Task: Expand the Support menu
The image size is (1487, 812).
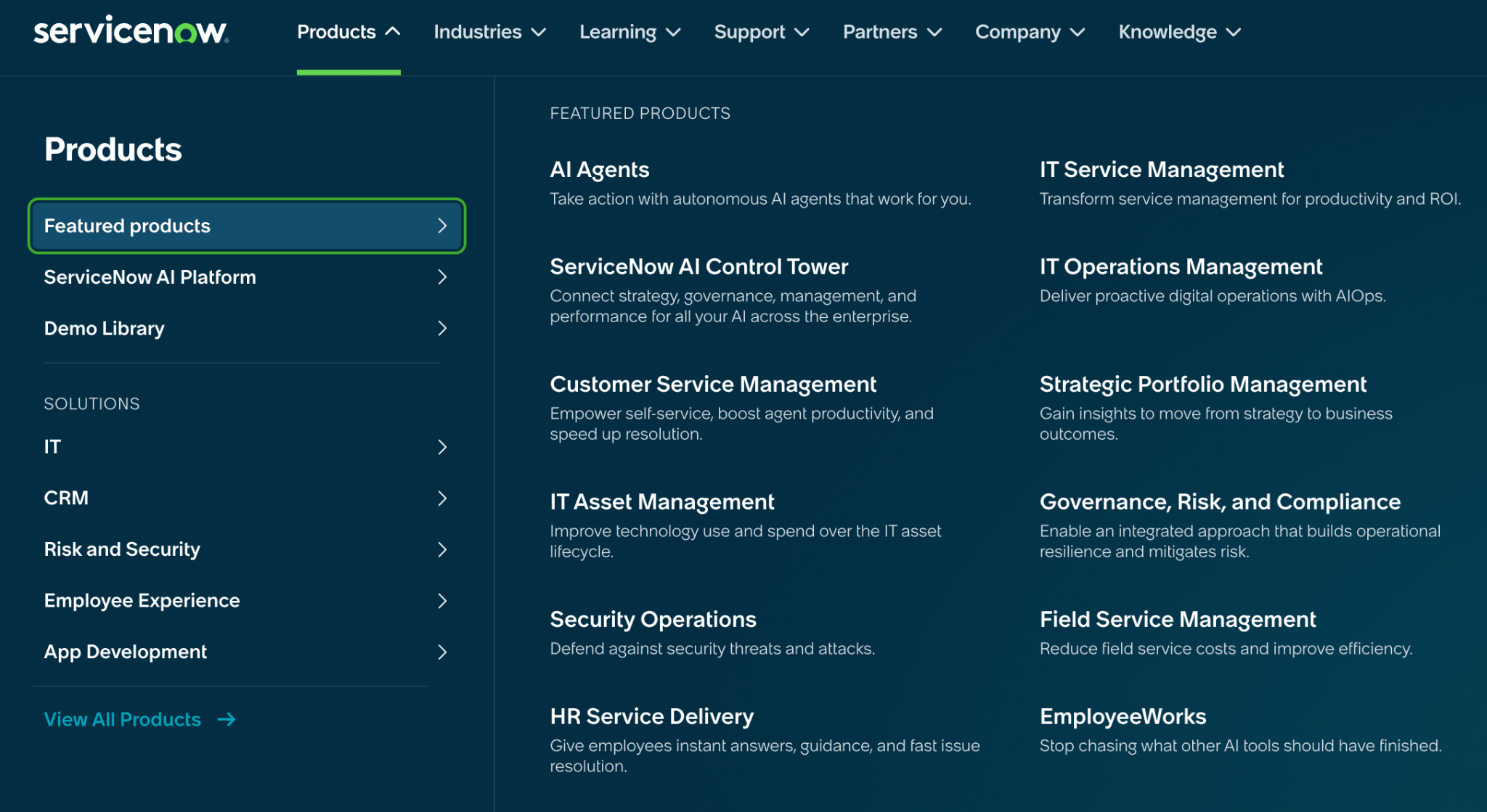Action: [761, 32]
